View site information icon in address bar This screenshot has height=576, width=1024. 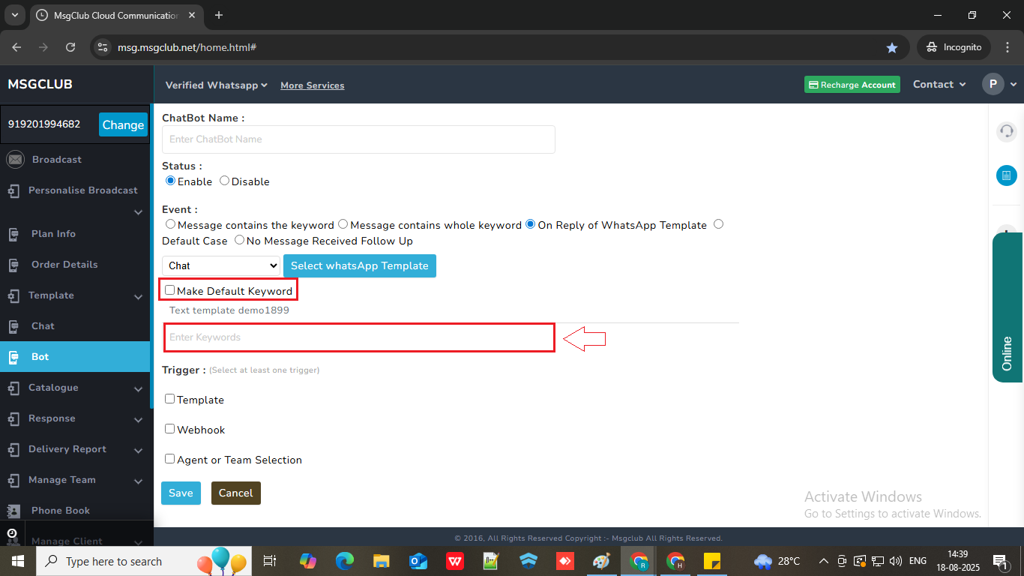pos(103,47)
